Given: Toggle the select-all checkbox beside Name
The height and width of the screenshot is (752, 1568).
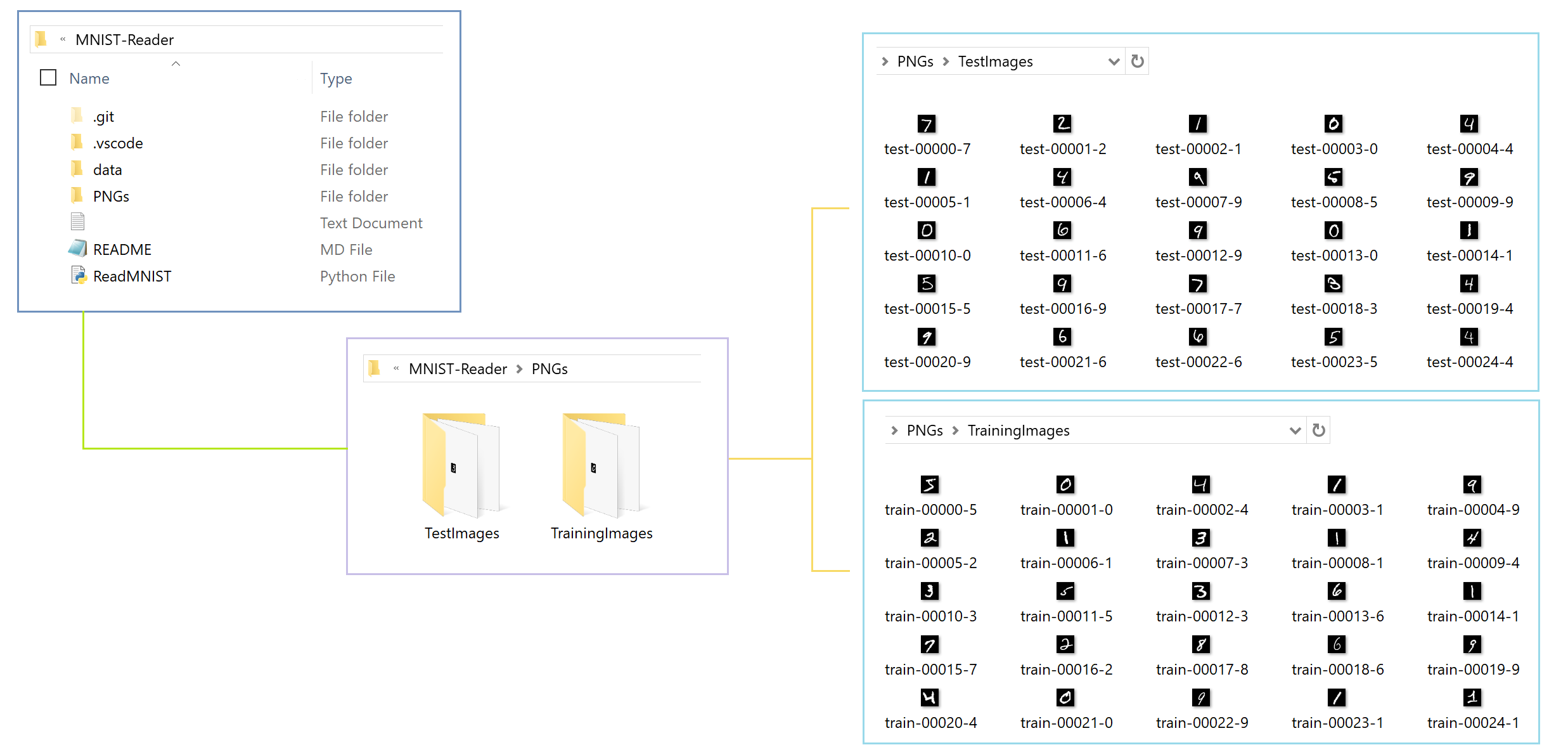Looking at the screenshot, I should [48, 77].
